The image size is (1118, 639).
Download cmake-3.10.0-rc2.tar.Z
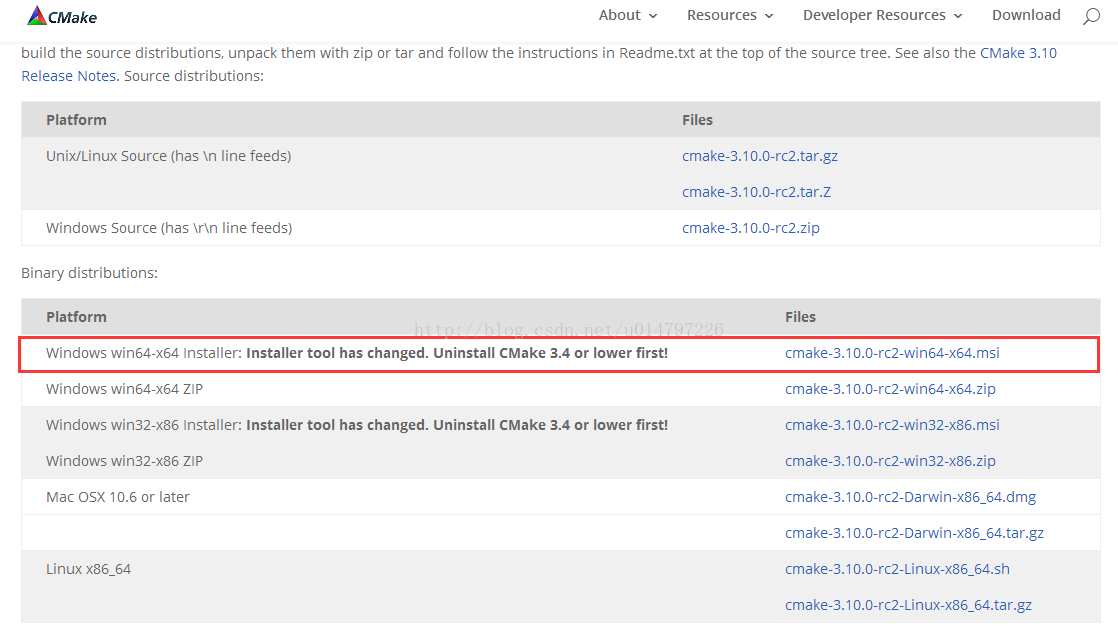tap(756, 192)
